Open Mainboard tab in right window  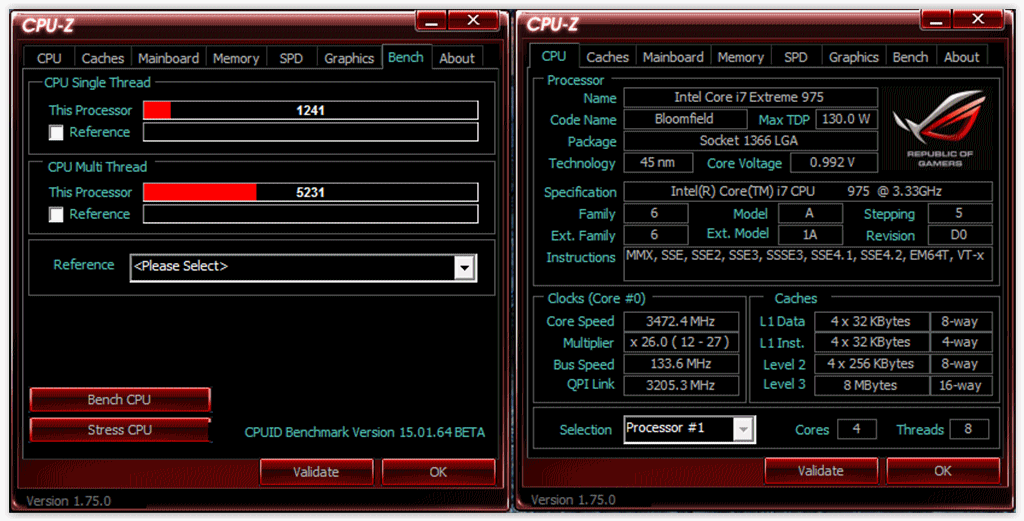673,57
